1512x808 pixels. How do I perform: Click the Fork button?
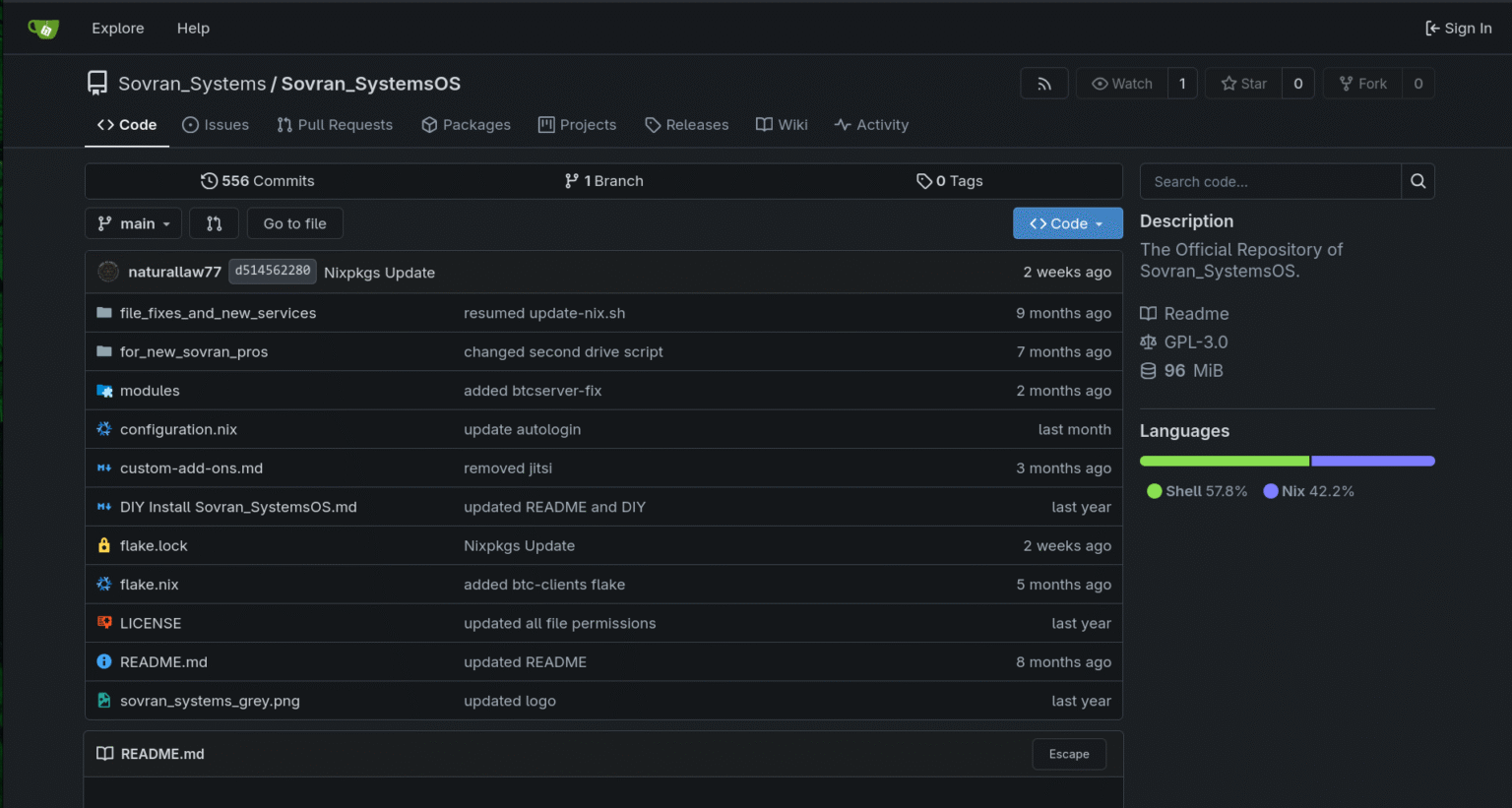(1363, 84)
